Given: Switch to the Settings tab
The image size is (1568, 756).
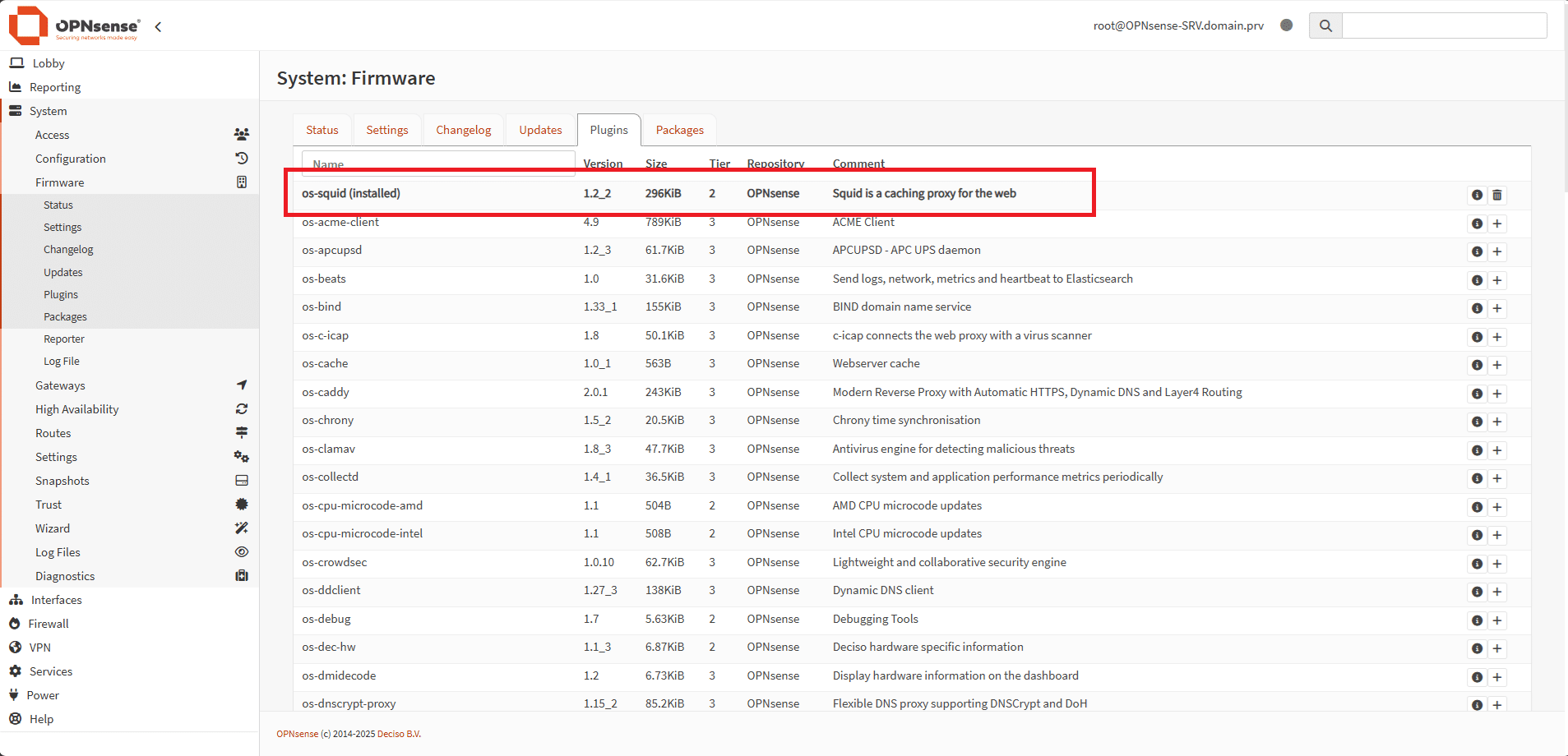Looking at the screenshot, I should click(x=387, y=130).
